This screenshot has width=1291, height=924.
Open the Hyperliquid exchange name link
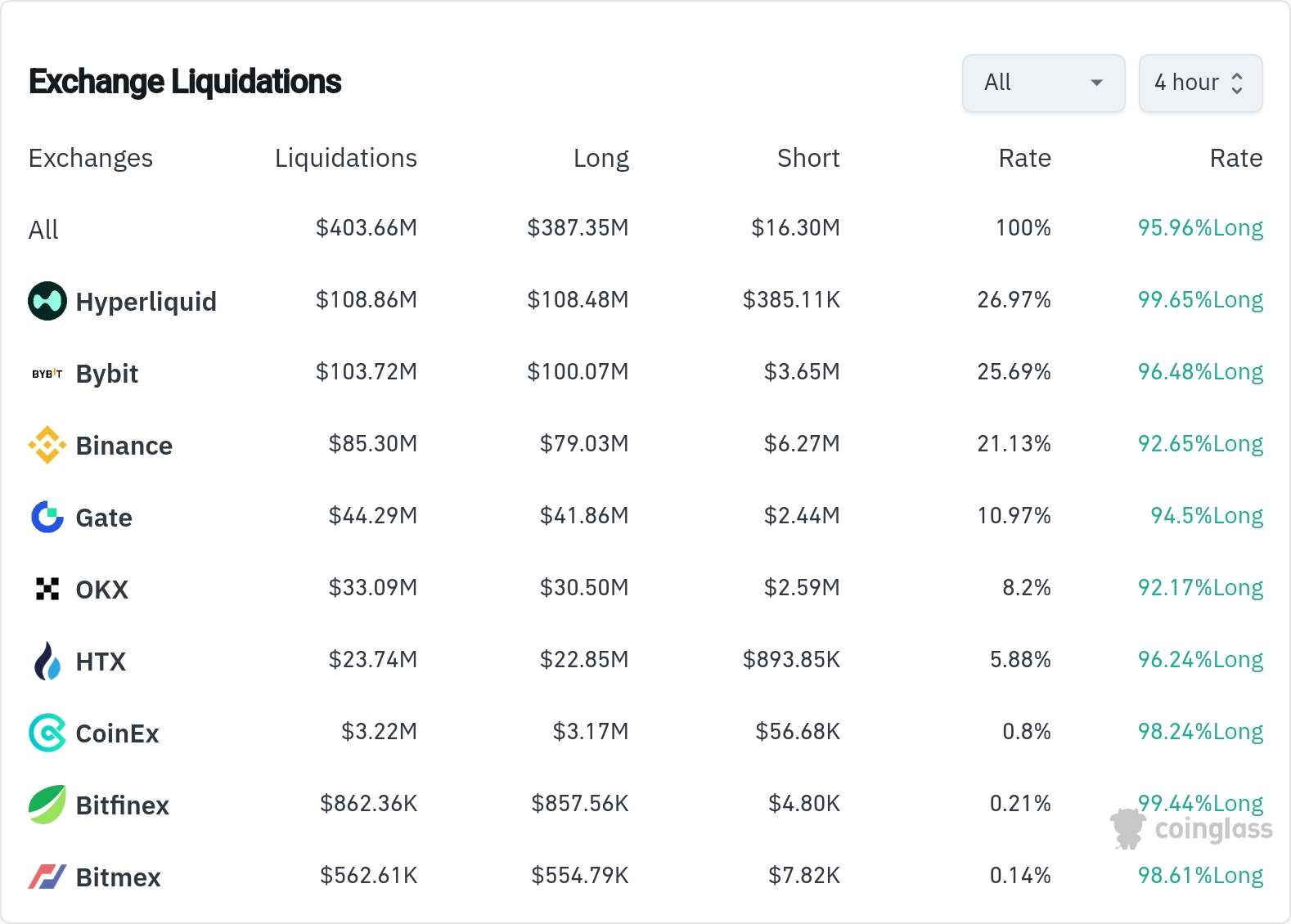pyautogui.click(x=146, y=302)
